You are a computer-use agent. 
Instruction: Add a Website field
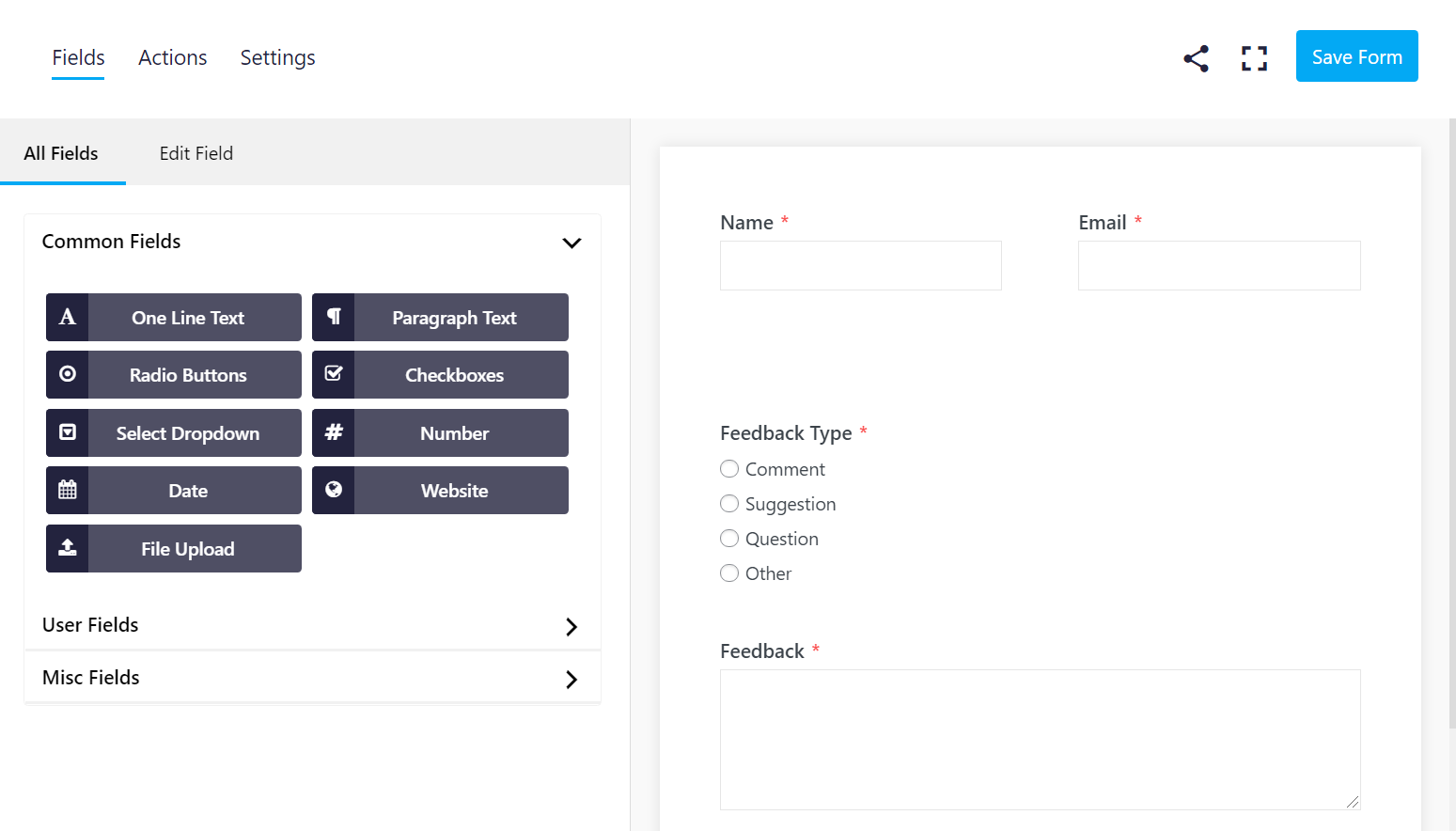(x=440, y=491)
